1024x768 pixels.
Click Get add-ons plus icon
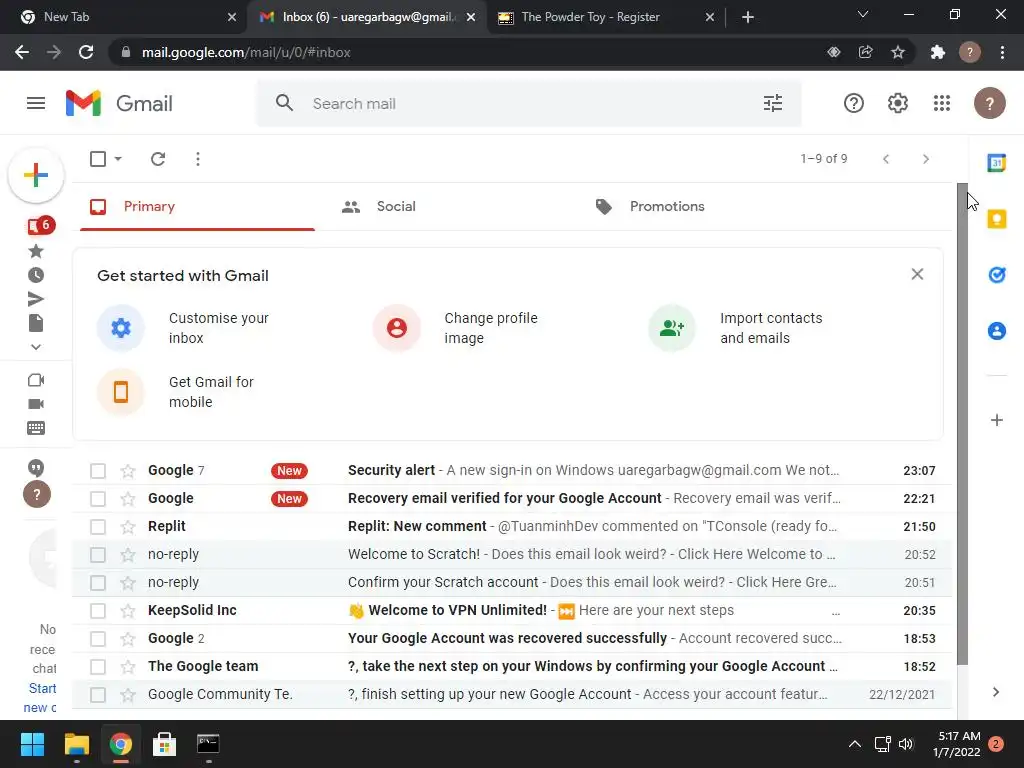(997, 420)
